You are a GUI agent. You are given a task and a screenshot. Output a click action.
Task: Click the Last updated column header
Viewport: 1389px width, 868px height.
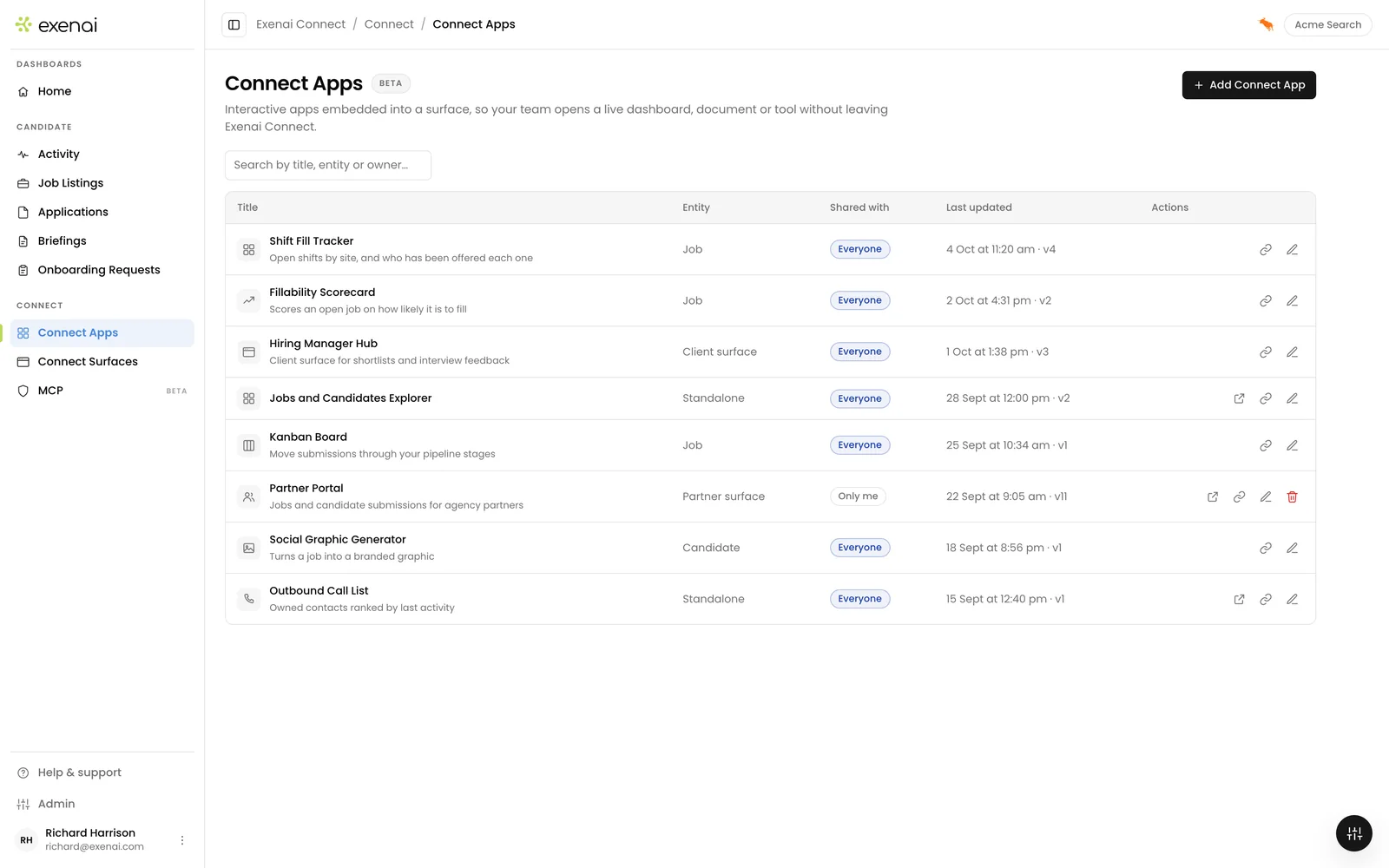[x=978, y=207]
